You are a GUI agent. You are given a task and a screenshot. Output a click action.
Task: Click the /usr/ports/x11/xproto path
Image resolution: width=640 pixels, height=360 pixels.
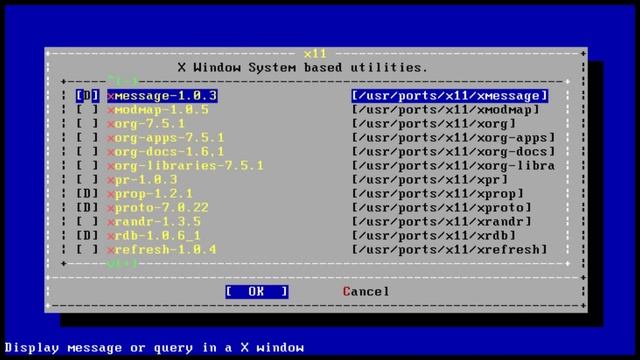[x=442, y=208]
